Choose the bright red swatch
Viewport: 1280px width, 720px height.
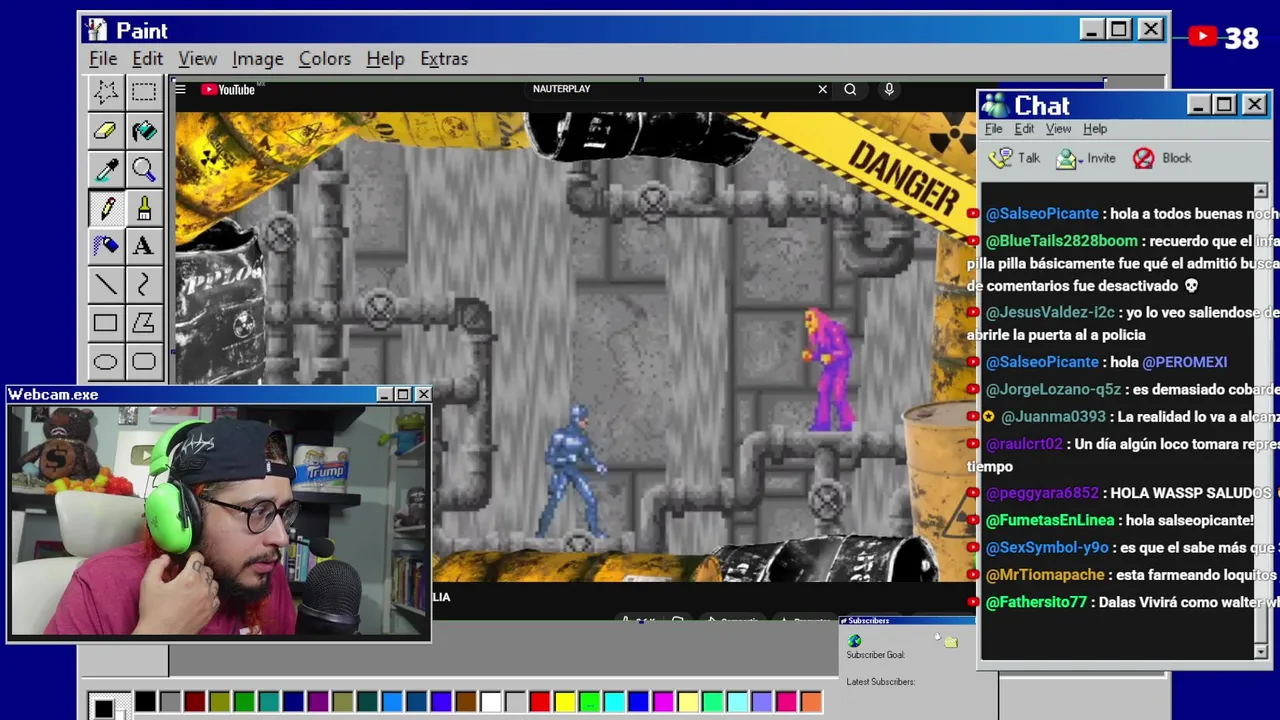(539, 703)
